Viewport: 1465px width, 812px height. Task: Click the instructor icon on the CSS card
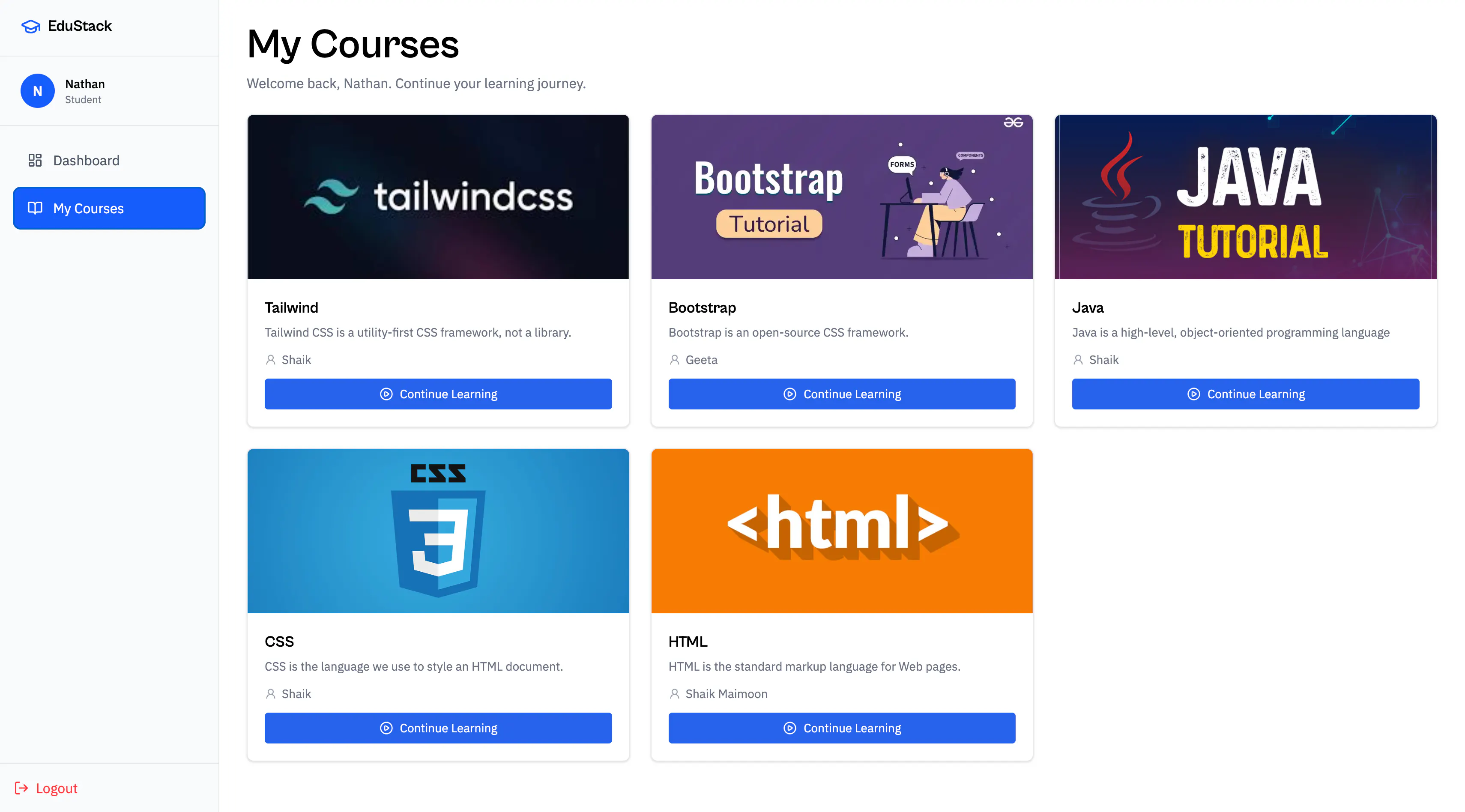tap(271, 694)
